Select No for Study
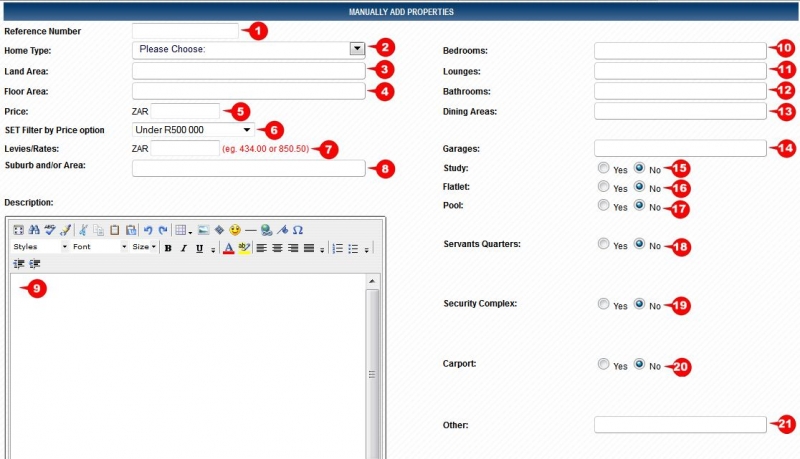This screenshot has height=459, width=800. (x=639, y=168)
